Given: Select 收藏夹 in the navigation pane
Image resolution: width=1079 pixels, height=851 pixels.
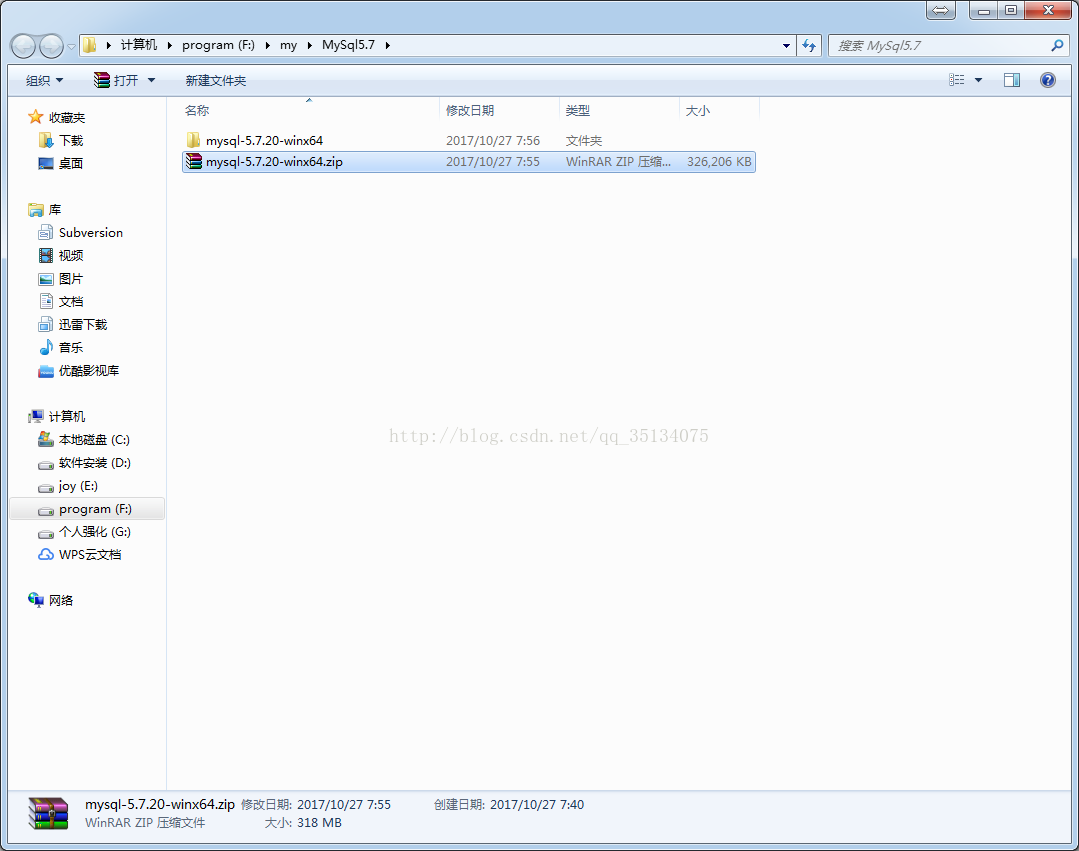Looking at the screenshot, I should click(x=67, y=118).
